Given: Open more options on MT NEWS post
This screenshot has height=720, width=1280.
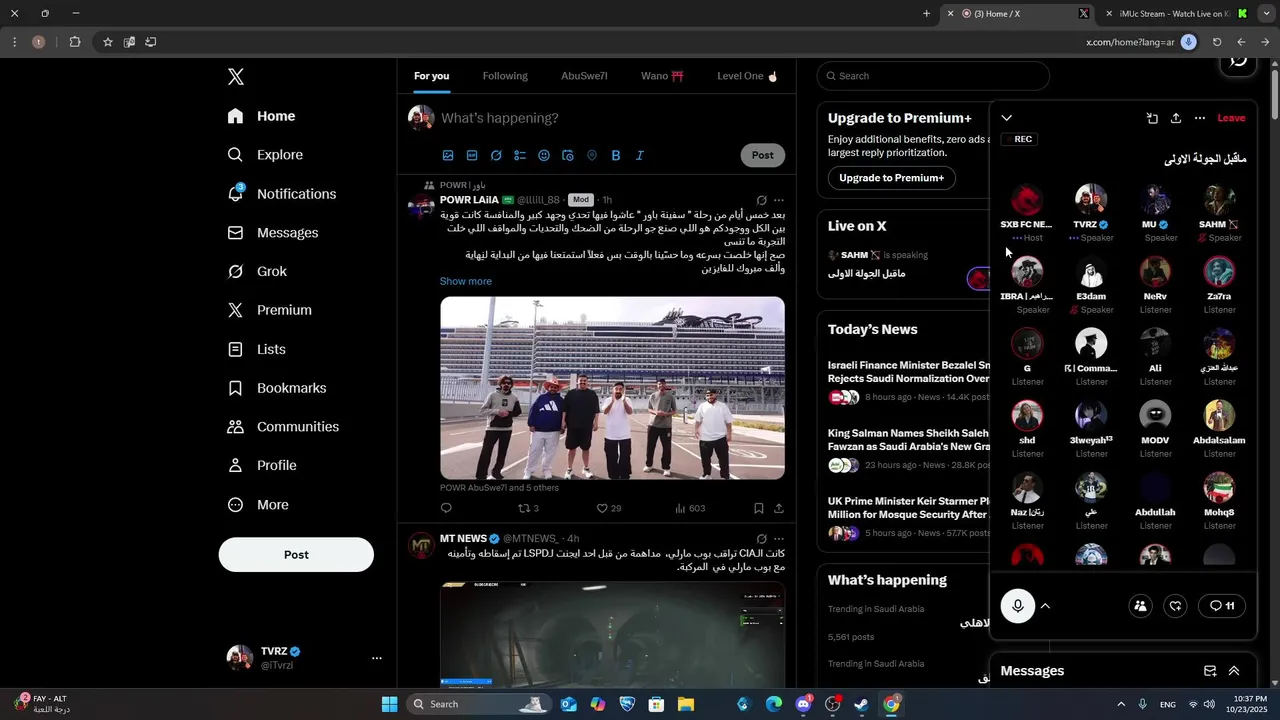Looking at the screenshot, I should tap(779, 539).
